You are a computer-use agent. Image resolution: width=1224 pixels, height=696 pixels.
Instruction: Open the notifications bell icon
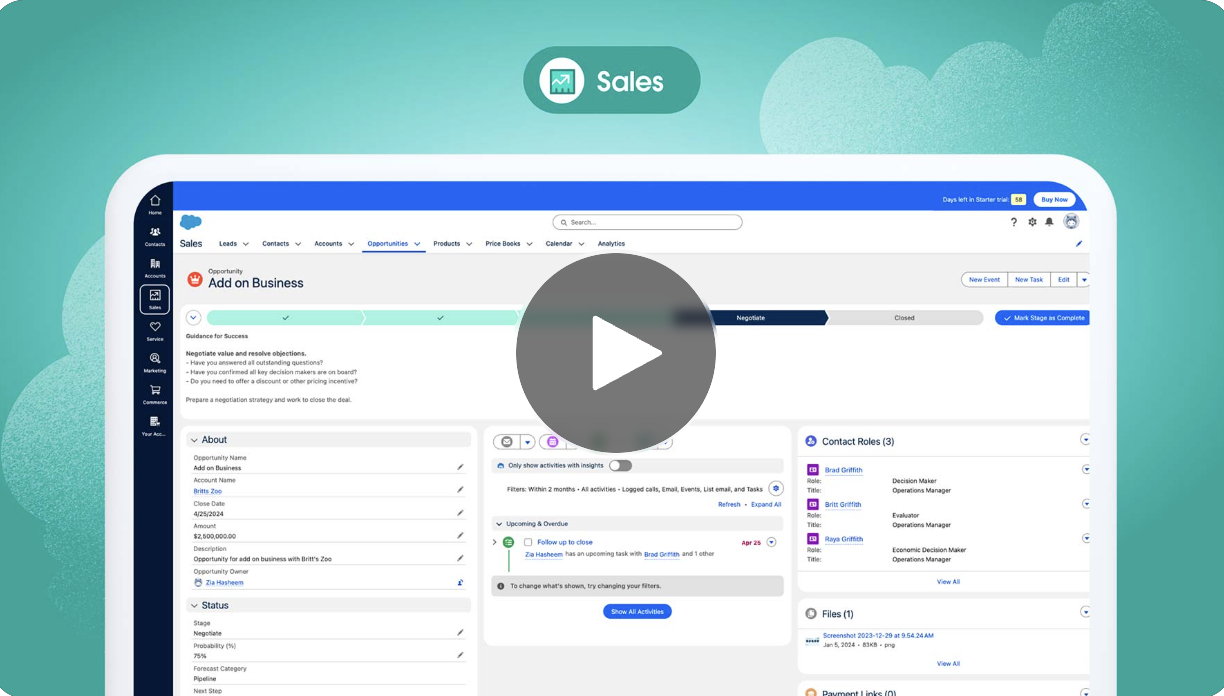click(1049, 222)
